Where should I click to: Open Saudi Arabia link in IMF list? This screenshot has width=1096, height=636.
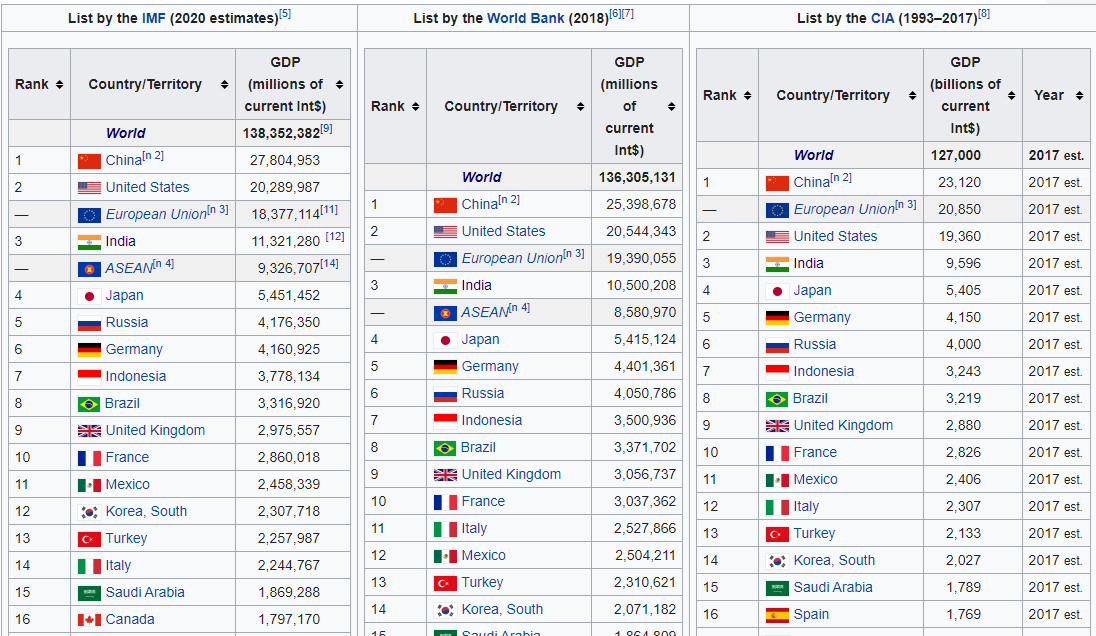coord(145,592)
